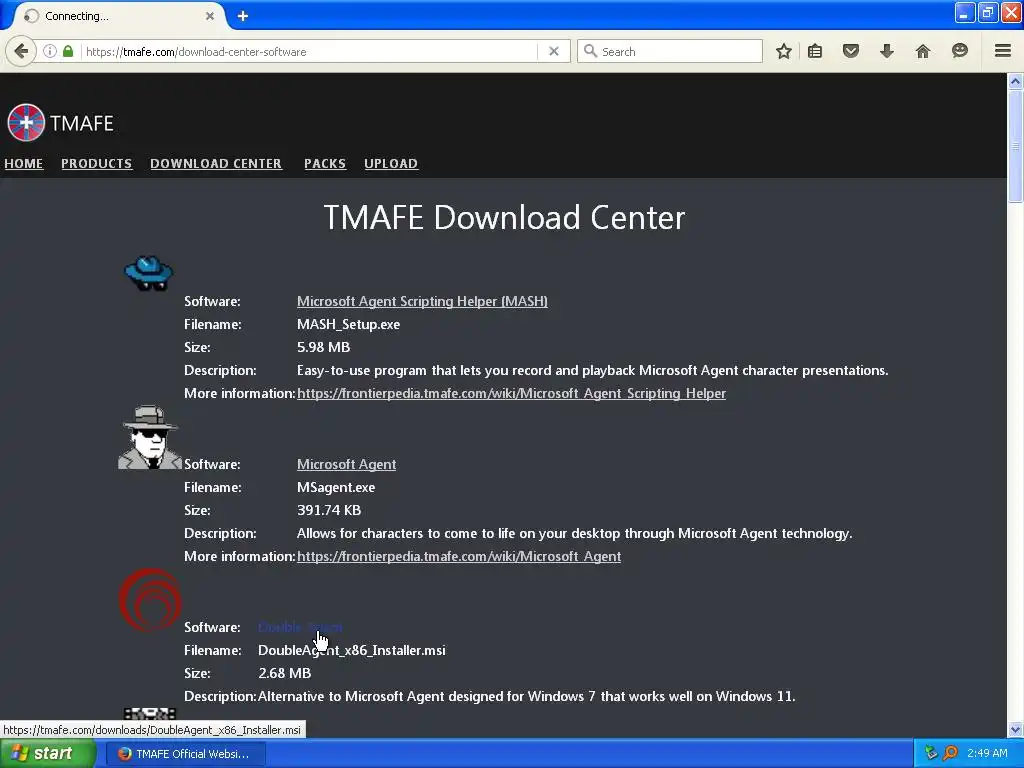Click the description starting Alternative to Microsoft Agent
The width and height of the screenshot is (1024, 768).
pyautogui.click(x=526, y=696)
